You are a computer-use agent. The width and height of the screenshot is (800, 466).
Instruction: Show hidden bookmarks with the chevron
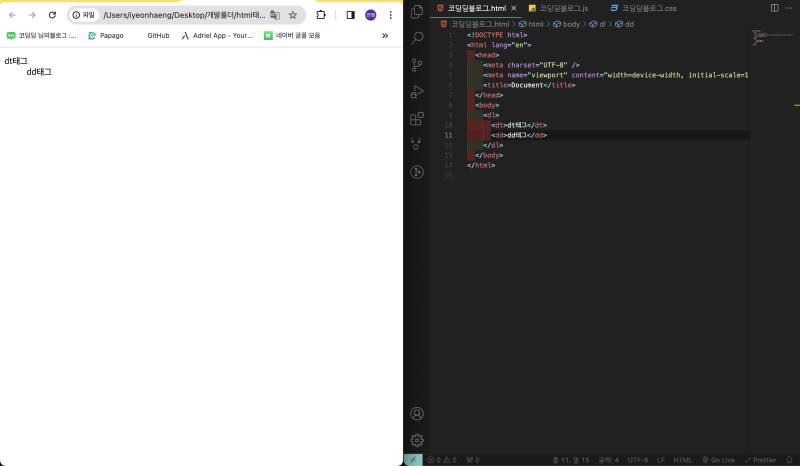[385, 35]
